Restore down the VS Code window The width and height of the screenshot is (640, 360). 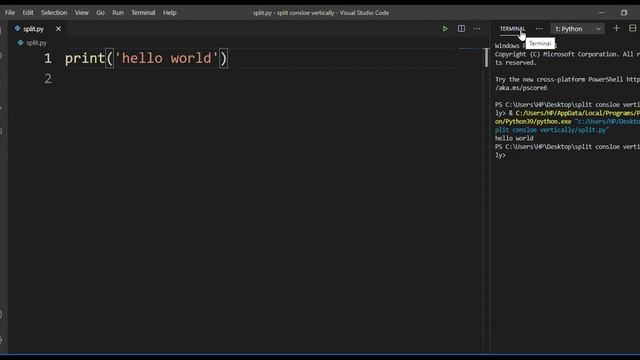click(x=624, y=13)
